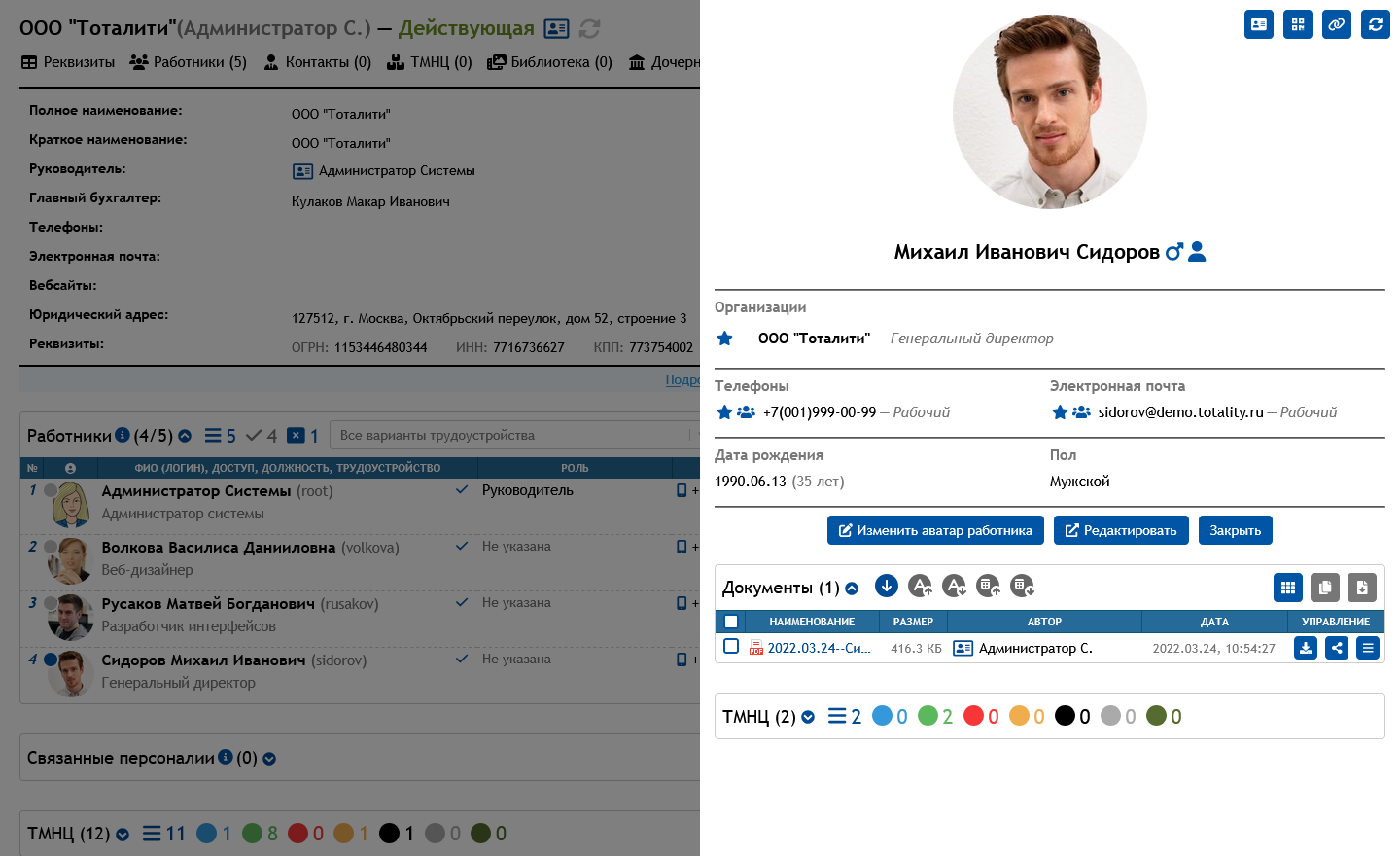Image resolution: width=1400 pixels, height=856 pixels.
Task: Switch to the Библиотека (0) tab
Action: pyautogui.click(x=549, y=62)
